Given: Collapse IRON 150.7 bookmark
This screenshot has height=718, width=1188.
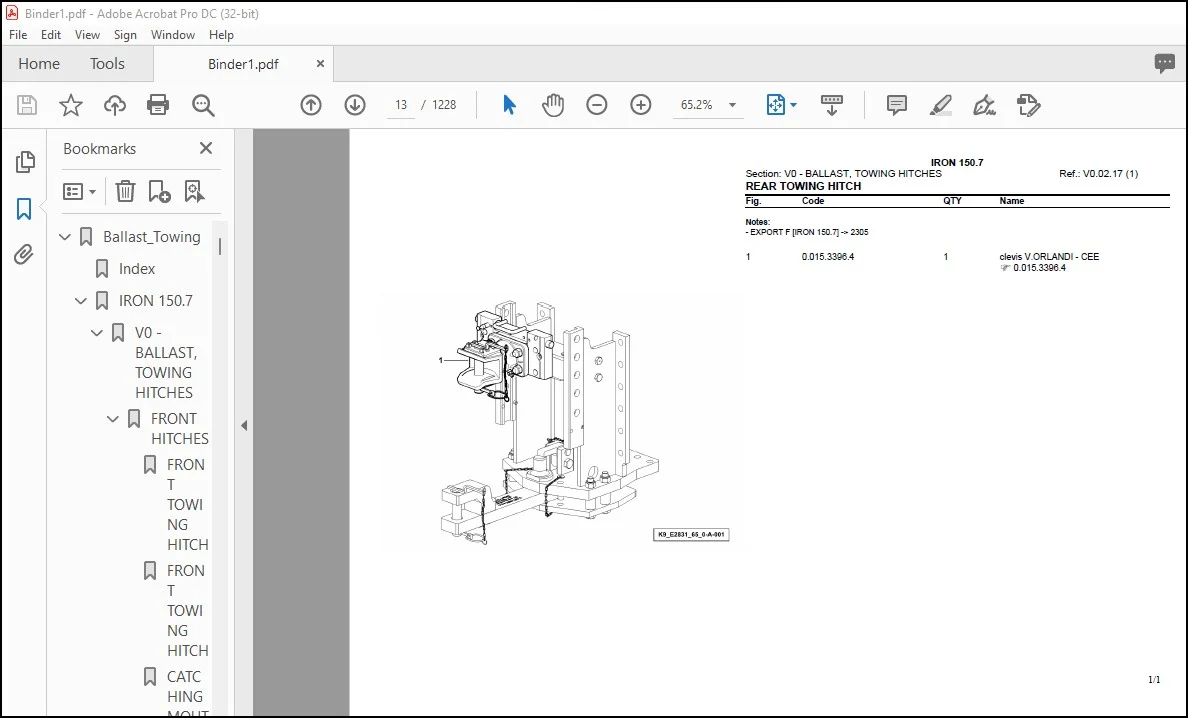Looking at the screenshot, I should click(x=81, y=301).
